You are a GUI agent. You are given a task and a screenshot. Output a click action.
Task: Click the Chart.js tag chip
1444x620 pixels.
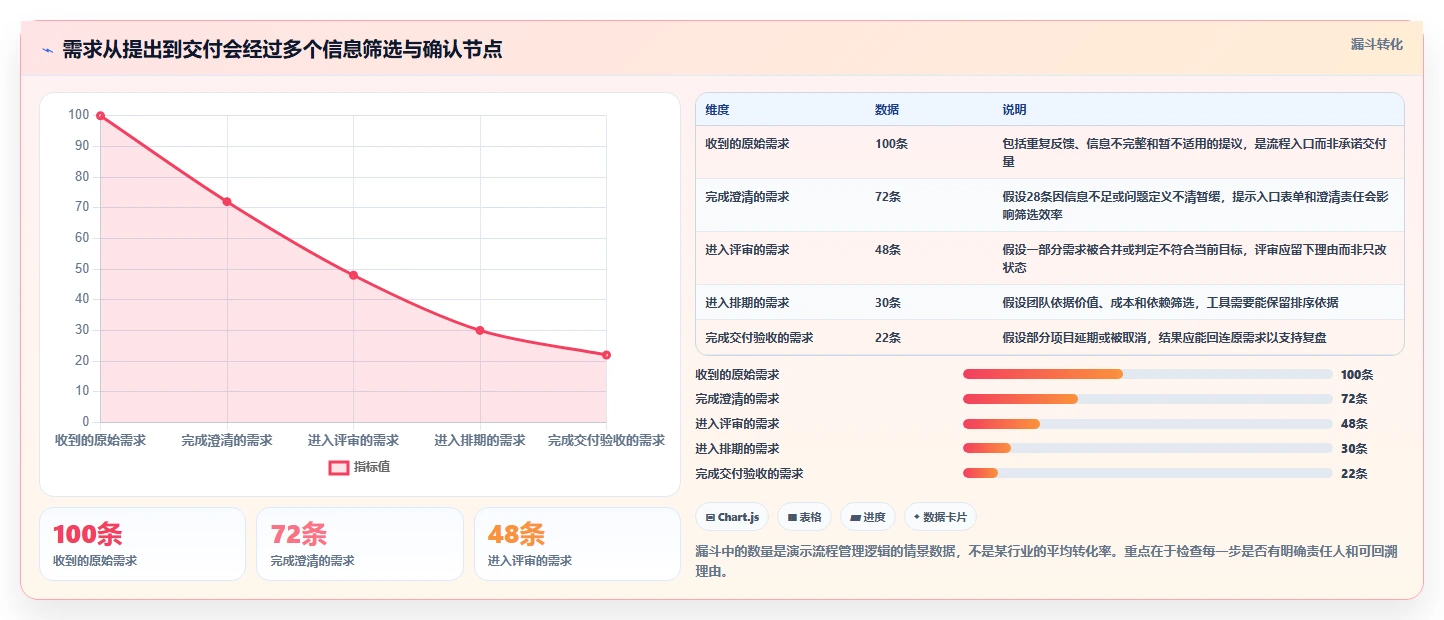click(x=732, y=517)
